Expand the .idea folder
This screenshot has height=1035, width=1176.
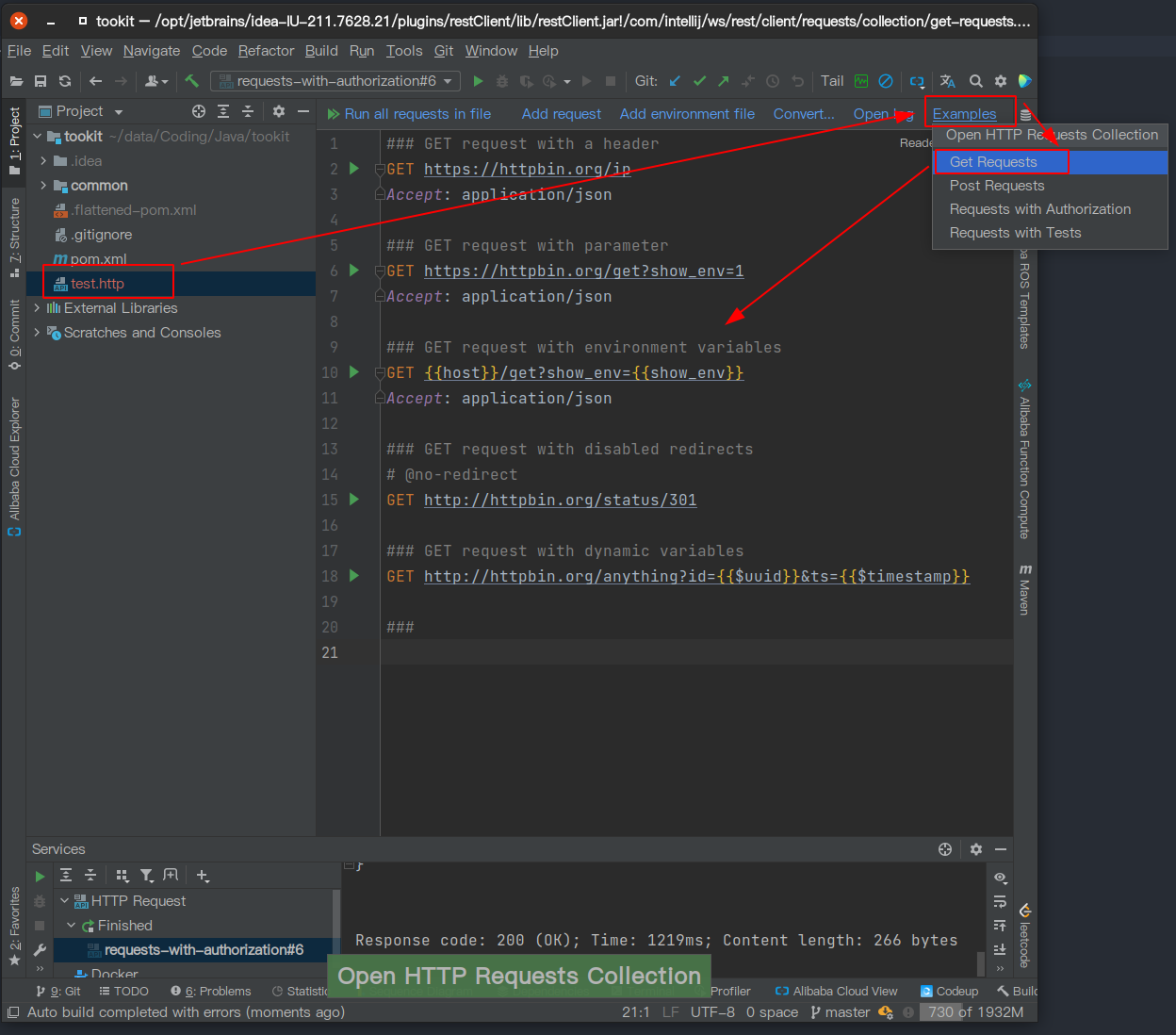[x=43, y=161]
